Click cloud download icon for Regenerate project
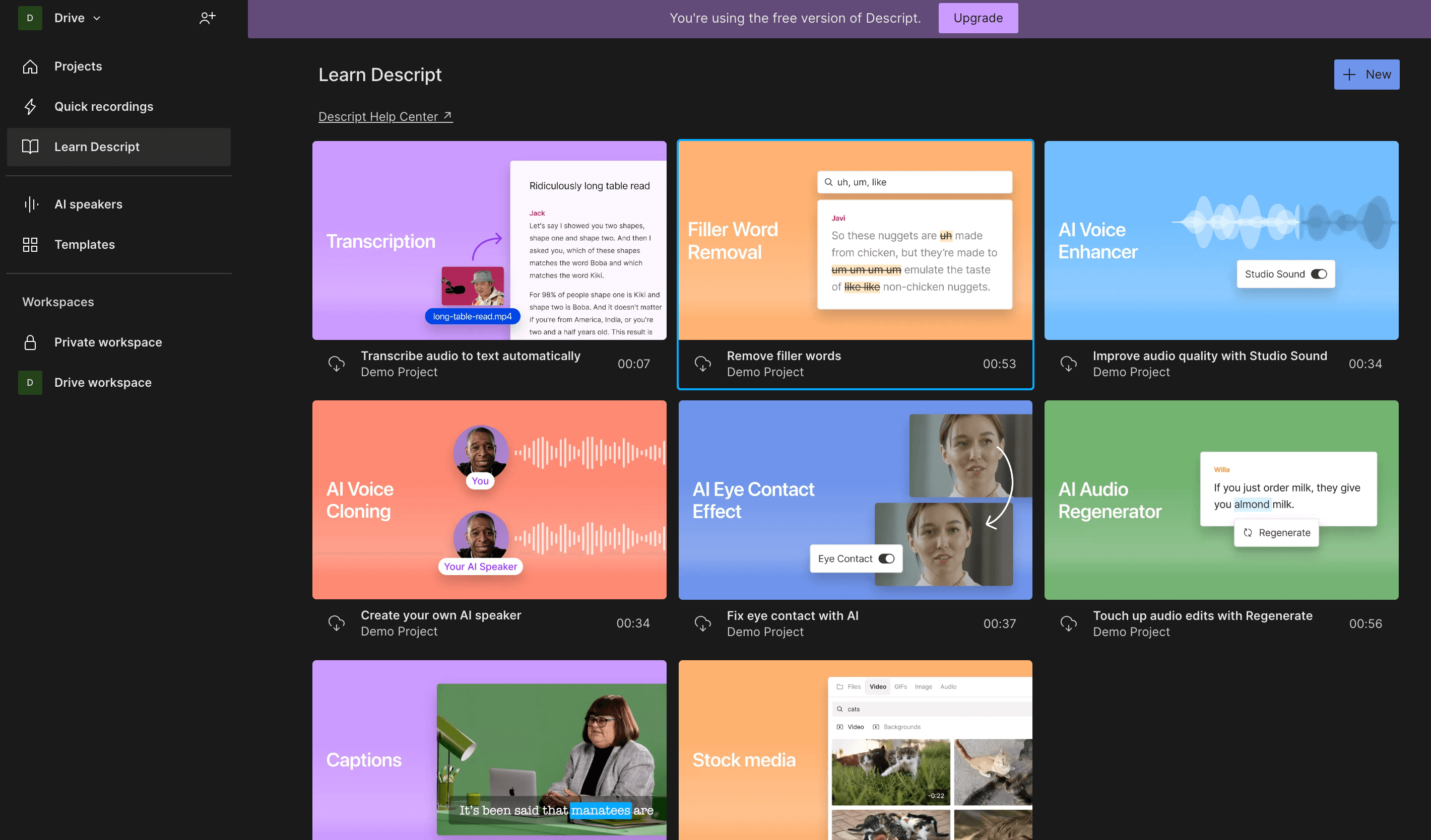This screenshot has height=840, width=1431. 1068,624
